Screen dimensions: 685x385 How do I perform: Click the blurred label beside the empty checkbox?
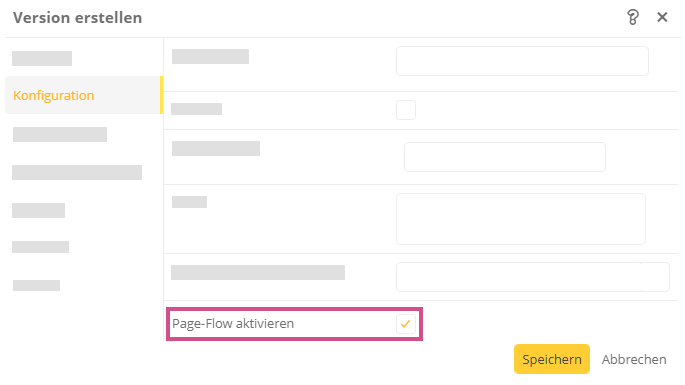point(197,109)
